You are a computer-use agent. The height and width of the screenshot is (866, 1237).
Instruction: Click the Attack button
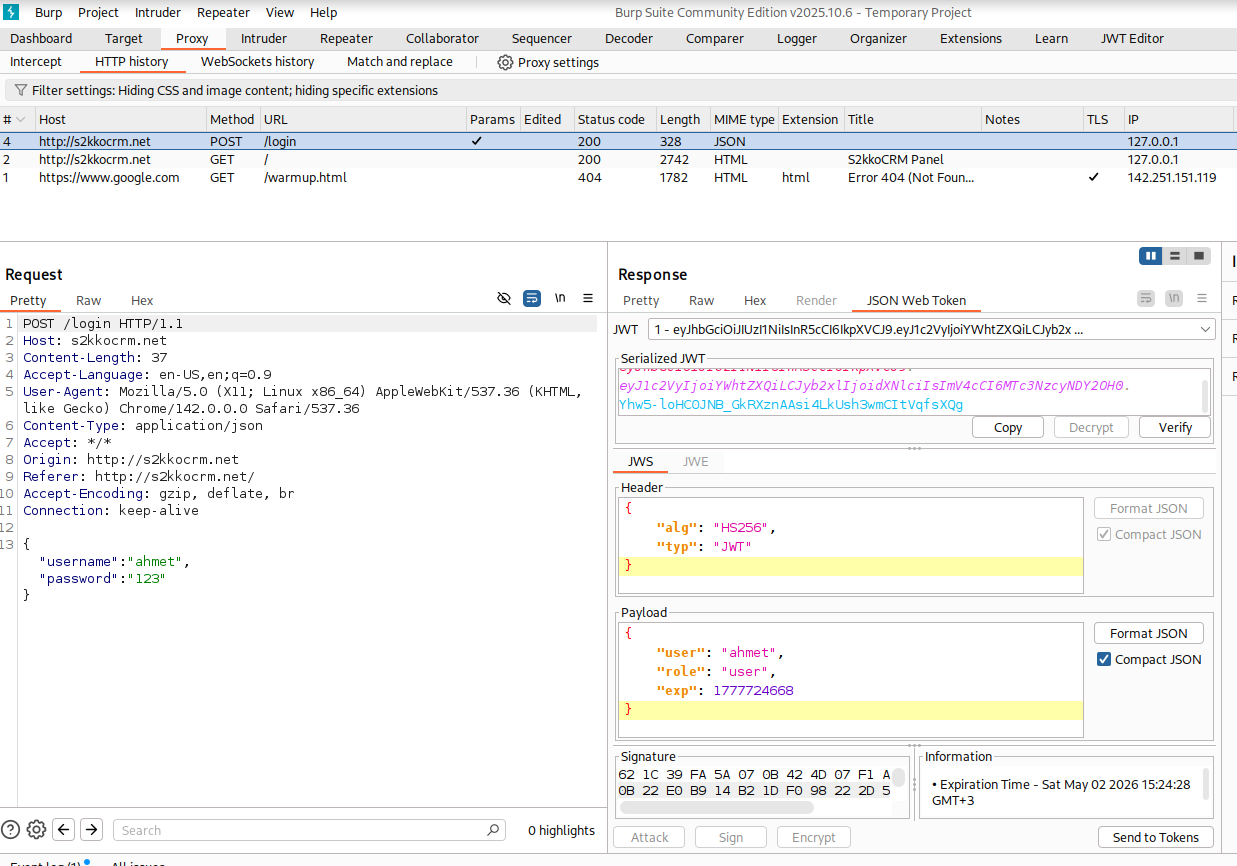pyautogui.click(x=650, y=837)
